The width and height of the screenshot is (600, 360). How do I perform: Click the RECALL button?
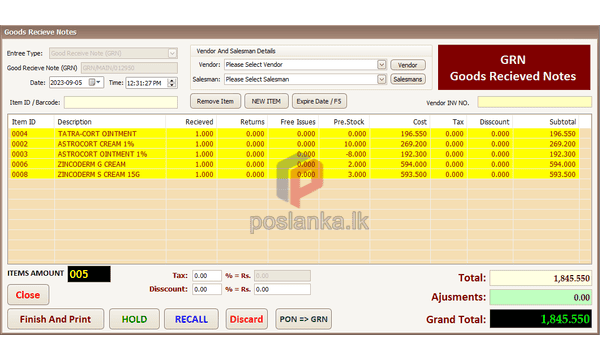(x=191, y=319)
